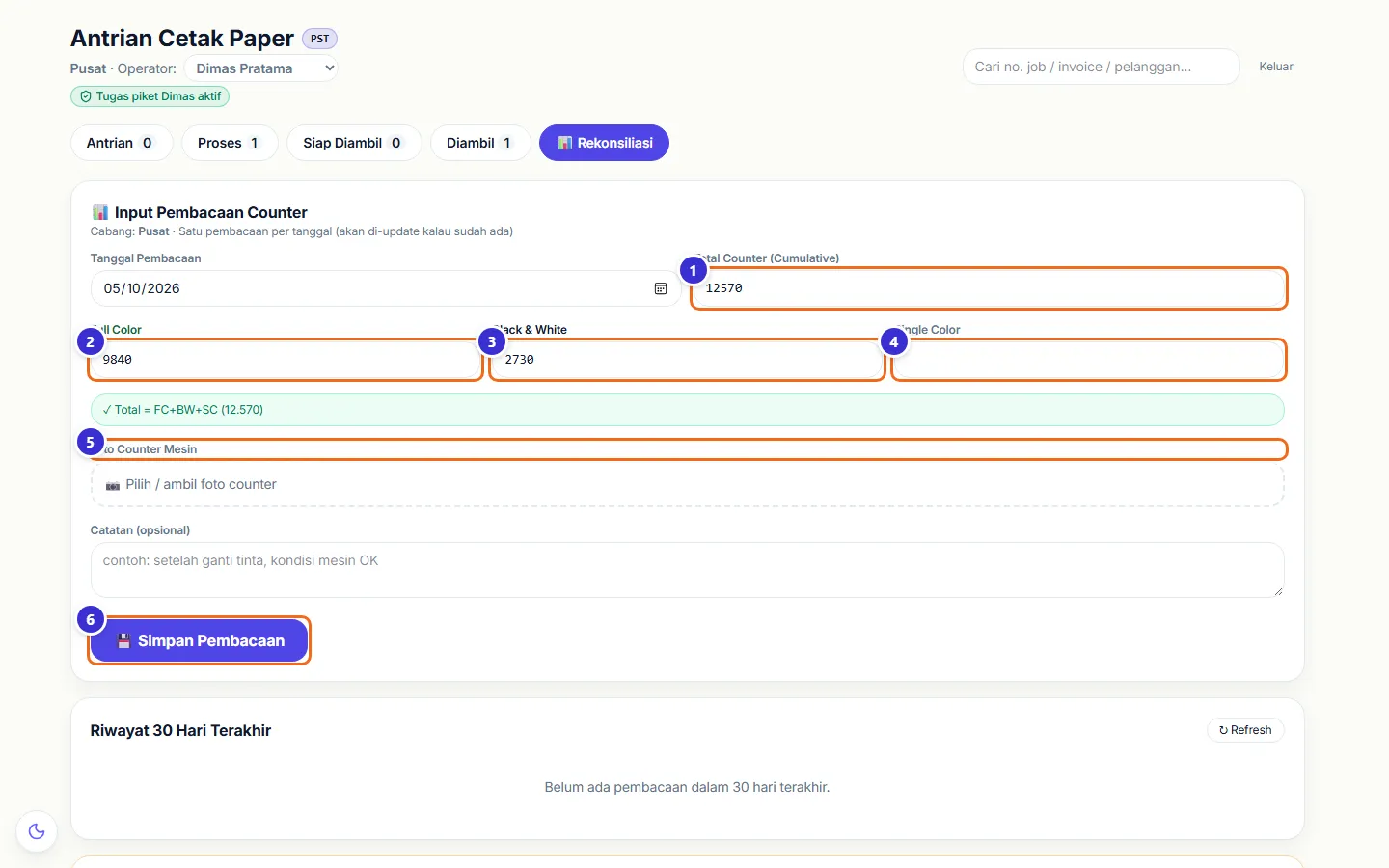
Task: Click the 'Antrian Cetak Paper' title
Action: [x=182, y=39]
